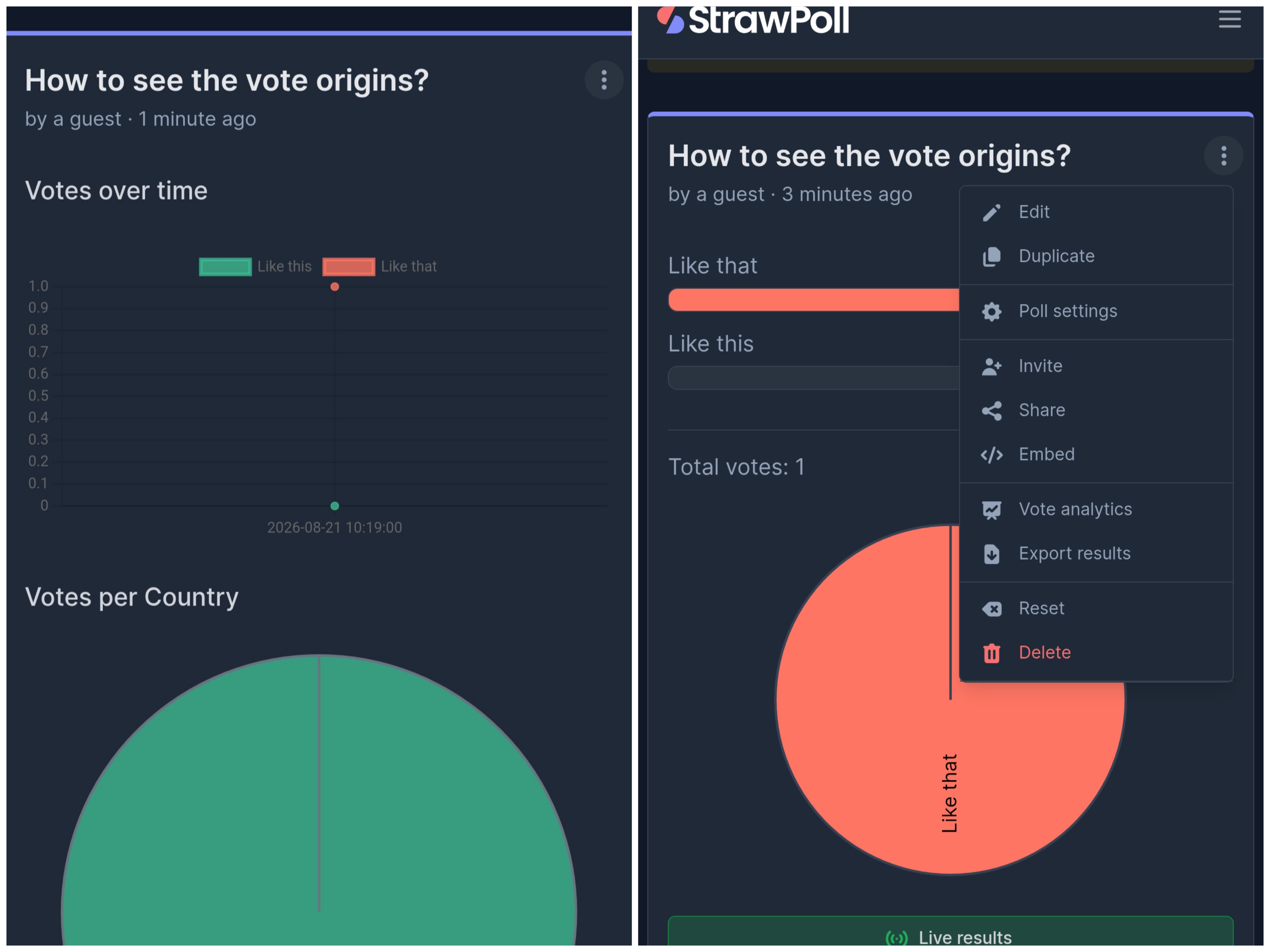The width and height of the screenshot is (1270, 952).
Task: Click the Export results download icon
Action: pos(992,554)
